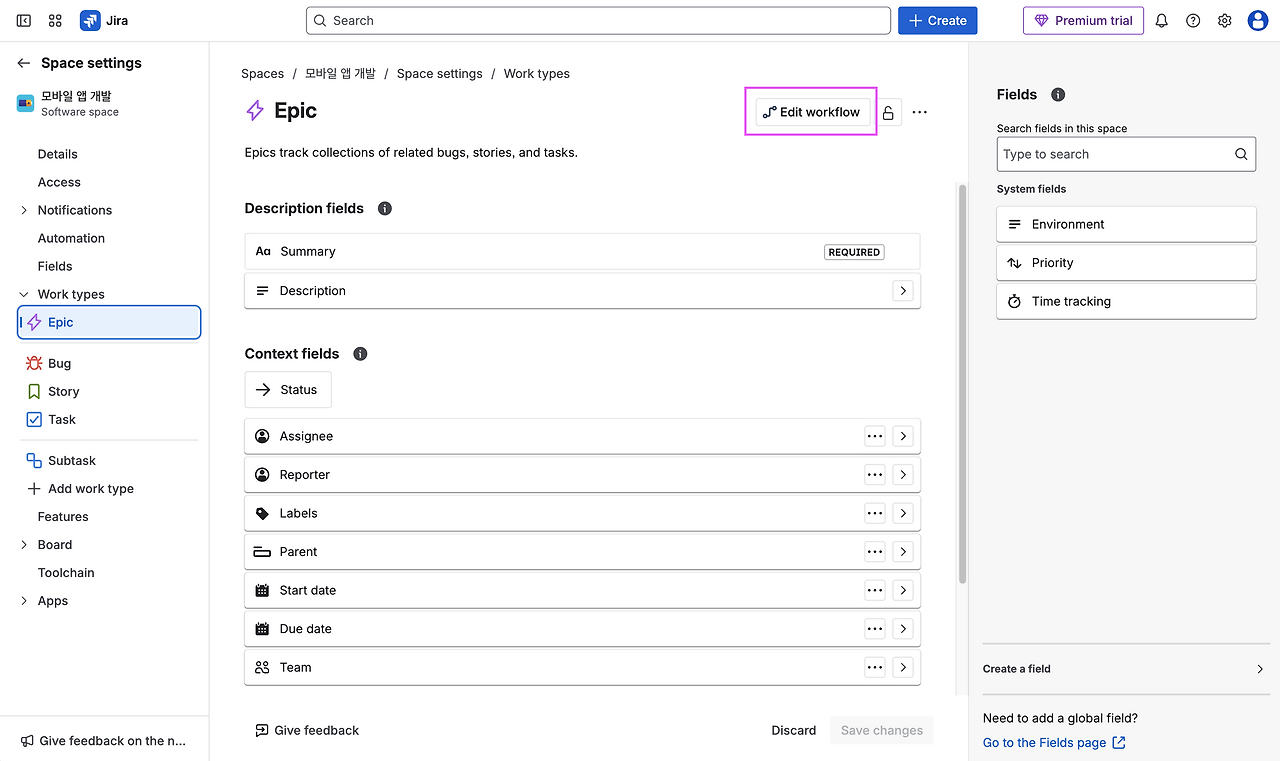Viewport: 1280px width, 761px height.
Task: Open the user profile avatar
Action: (x=1258, y=21)
